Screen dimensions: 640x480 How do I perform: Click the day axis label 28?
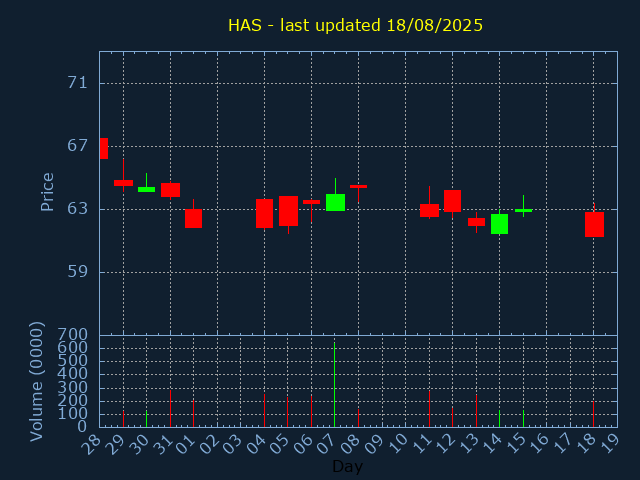coord(90,444)
